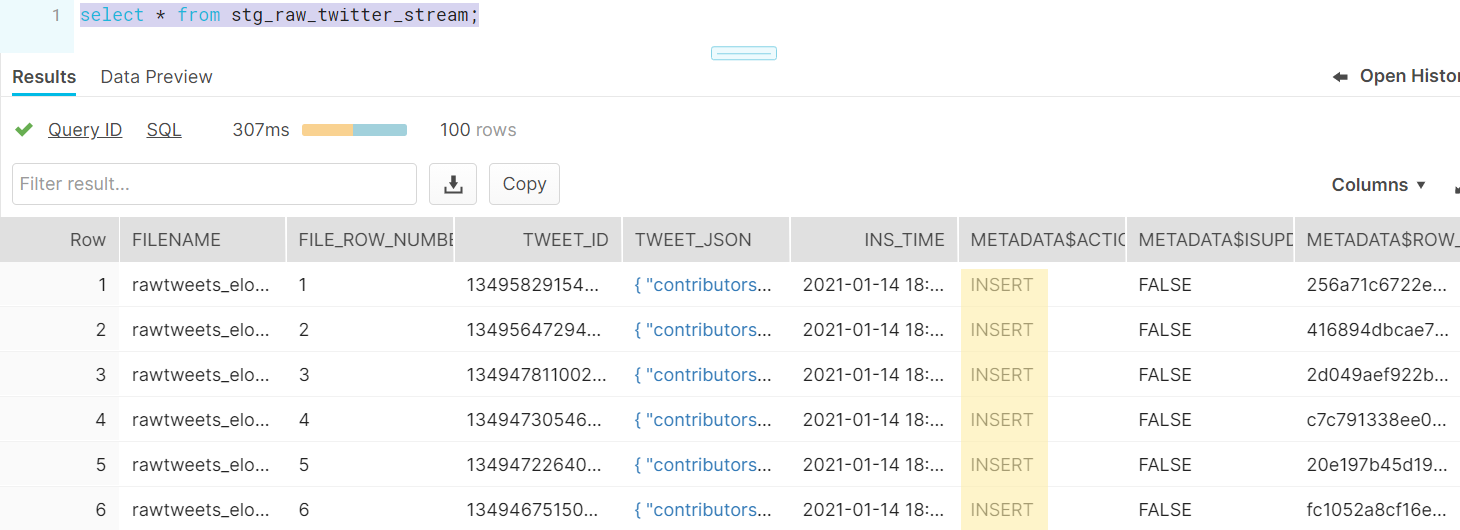The image size is (1460, 530).
Task: Click the Open History arrow icon
Action: pos(1341,77)
